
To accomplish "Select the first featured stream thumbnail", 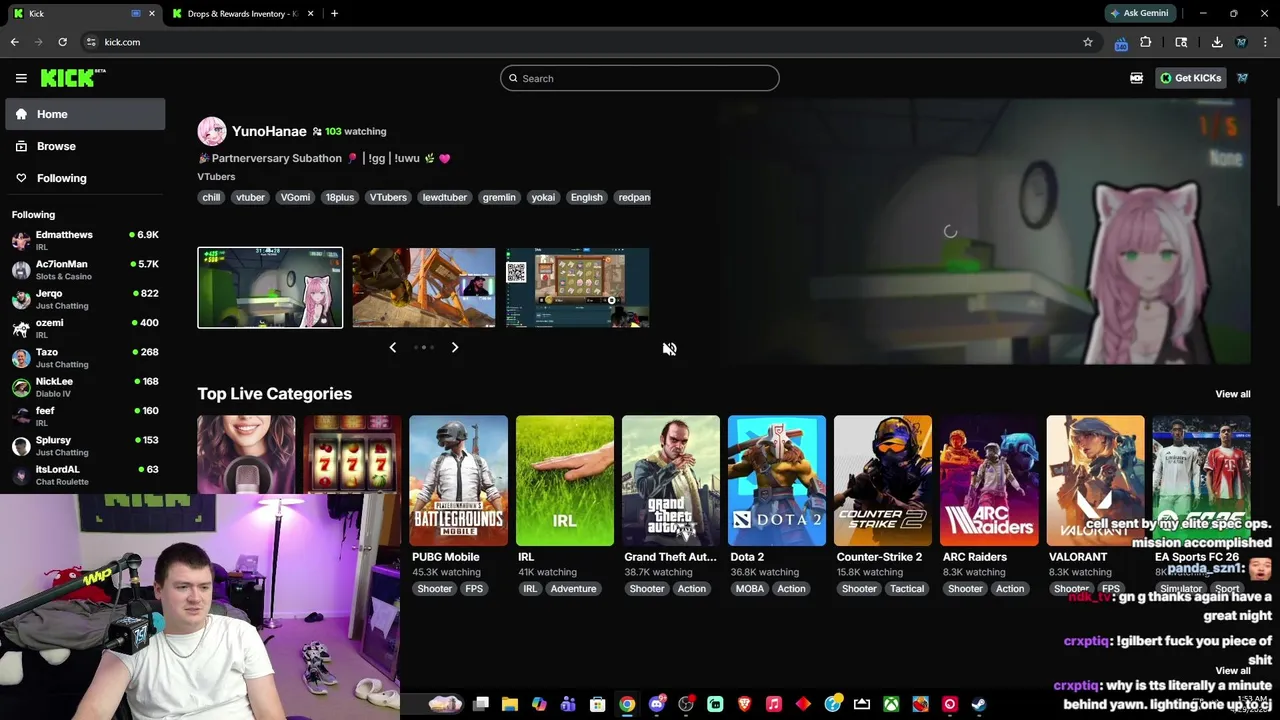I will (270, 288).
